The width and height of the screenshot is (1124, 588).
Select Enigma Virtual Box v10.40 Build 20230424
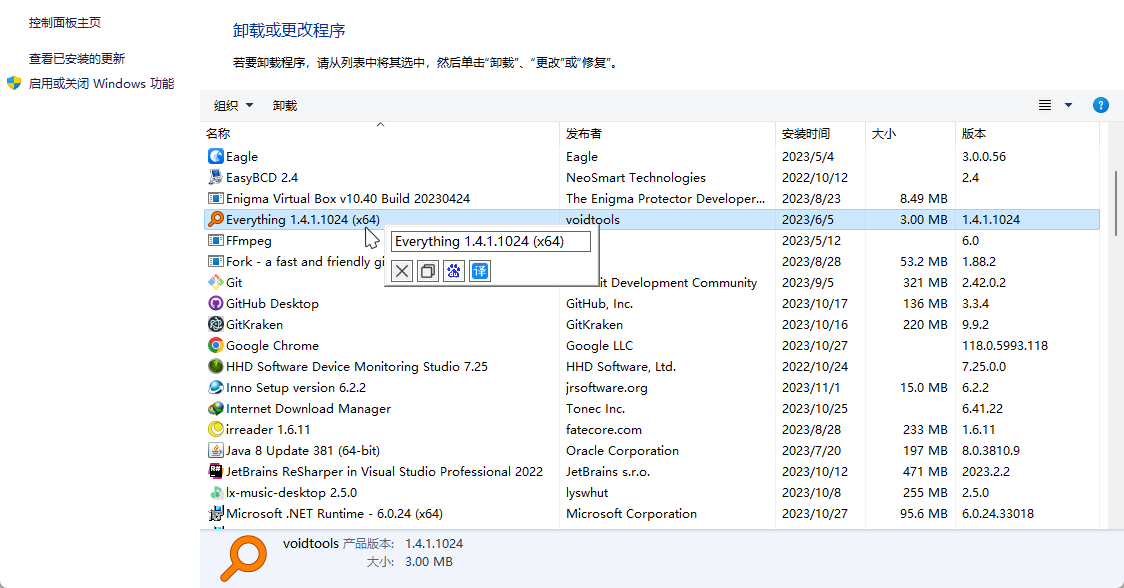(x=348, y=199)
